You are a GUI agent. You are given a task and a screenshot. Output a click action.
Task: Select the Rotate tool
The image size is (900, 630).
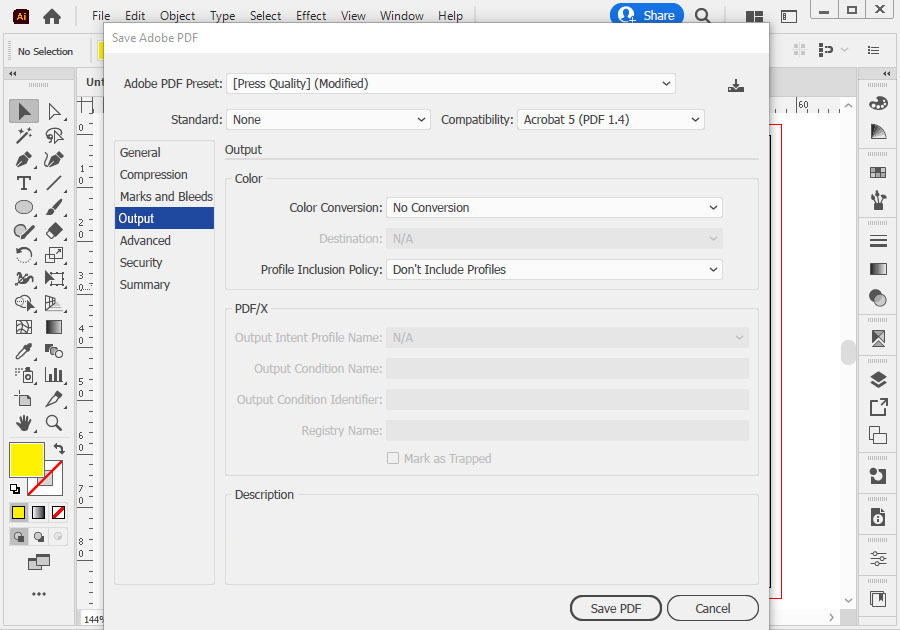pos(24,255)
